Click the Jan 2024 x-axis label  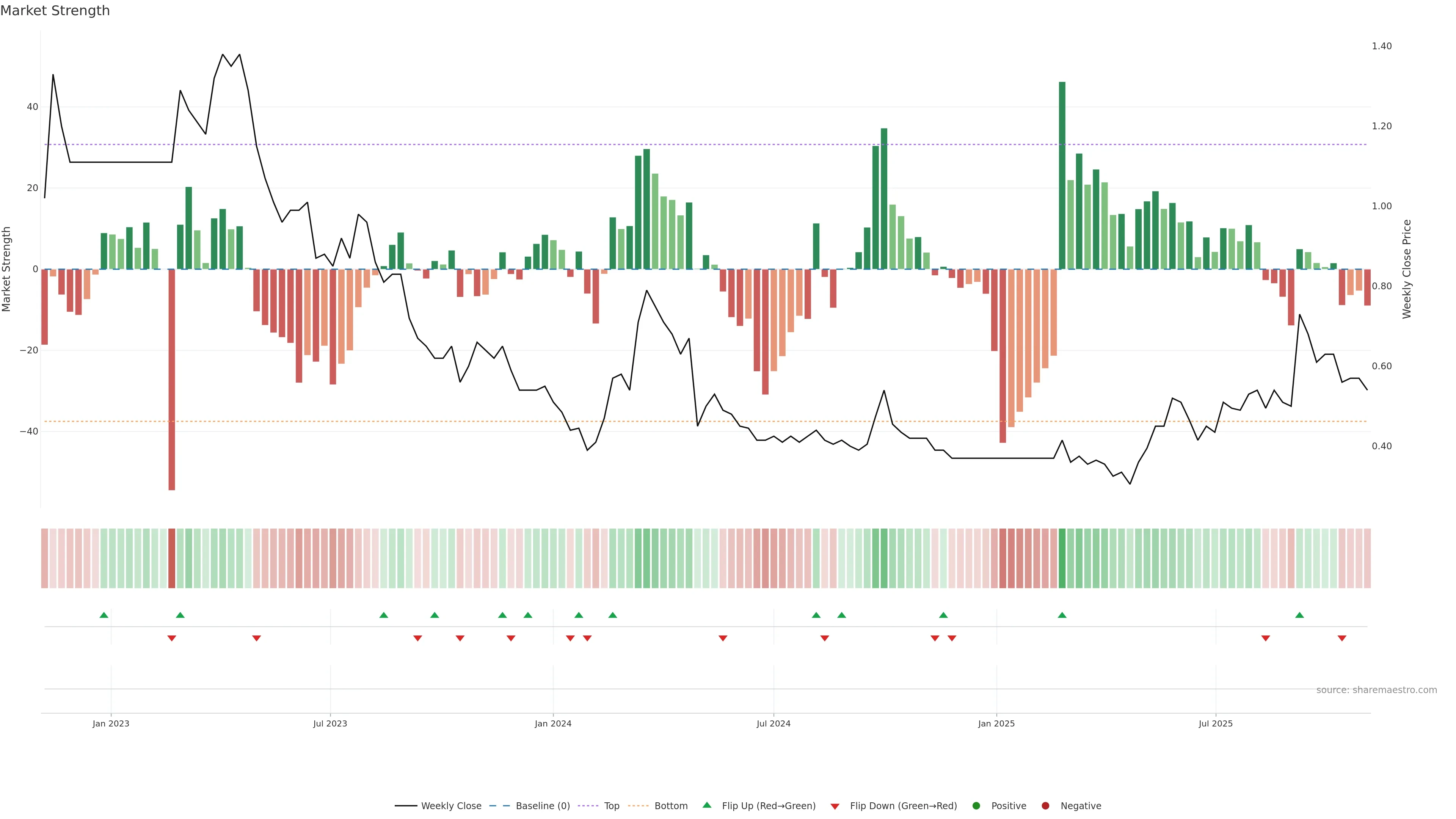coord(553,724)
